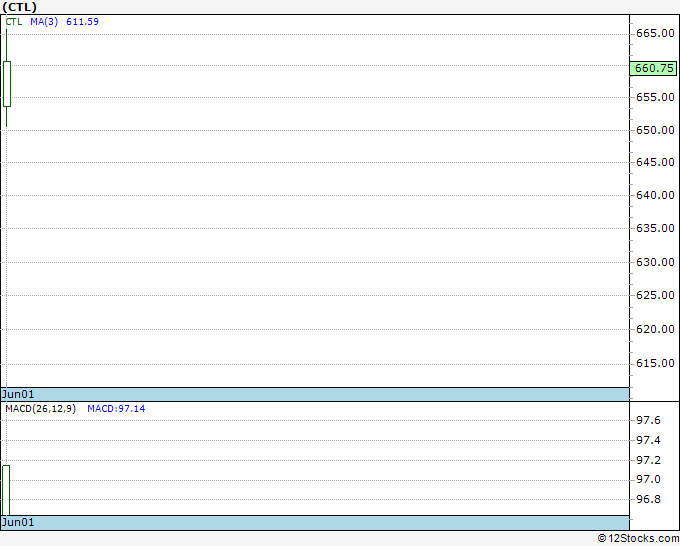Click the 630.00 price axis label
The width and height of the screenshot is (680, 546).
coord(655,262)
